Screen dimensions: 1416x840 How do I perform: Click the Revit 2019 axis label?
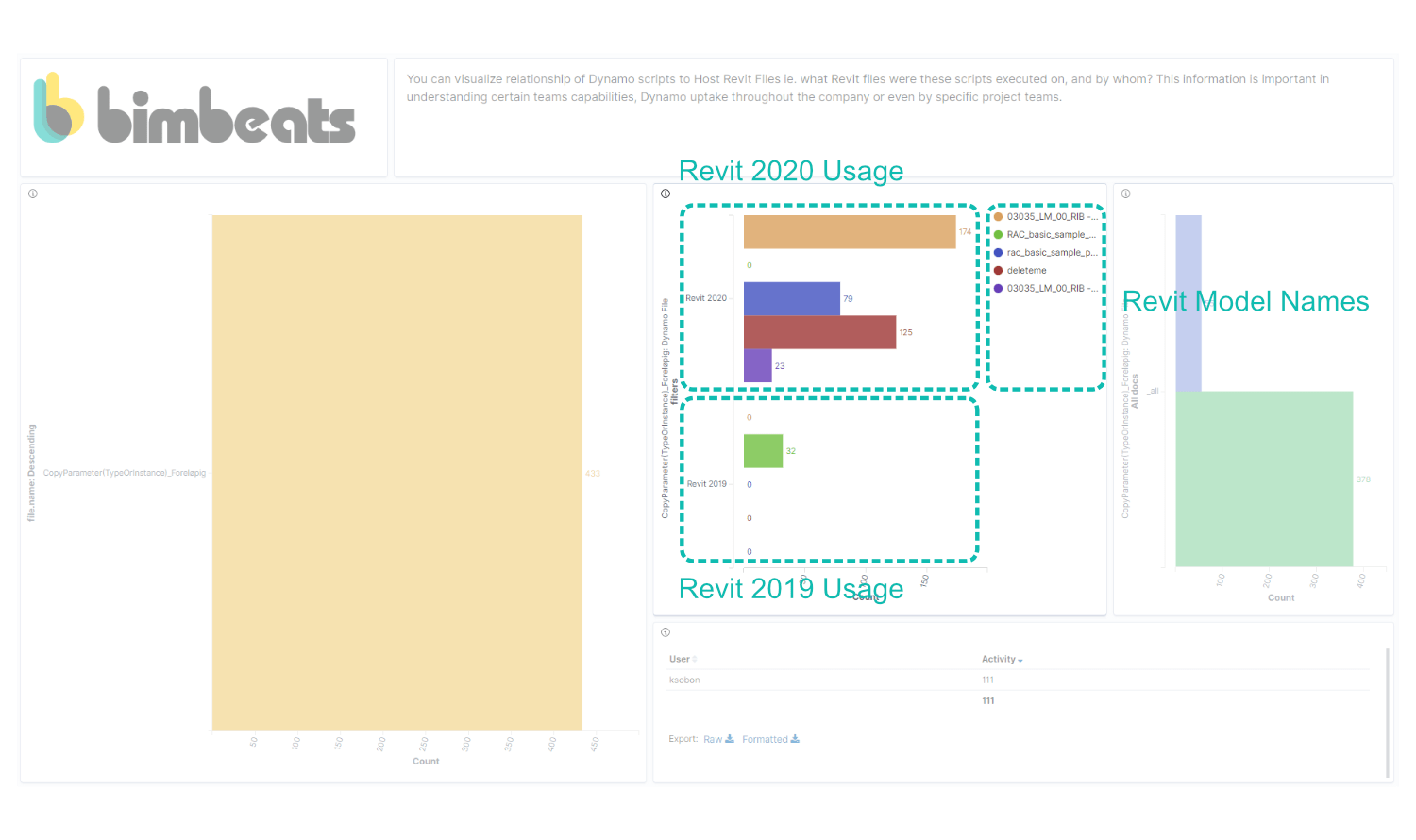[x=707, y=484]
